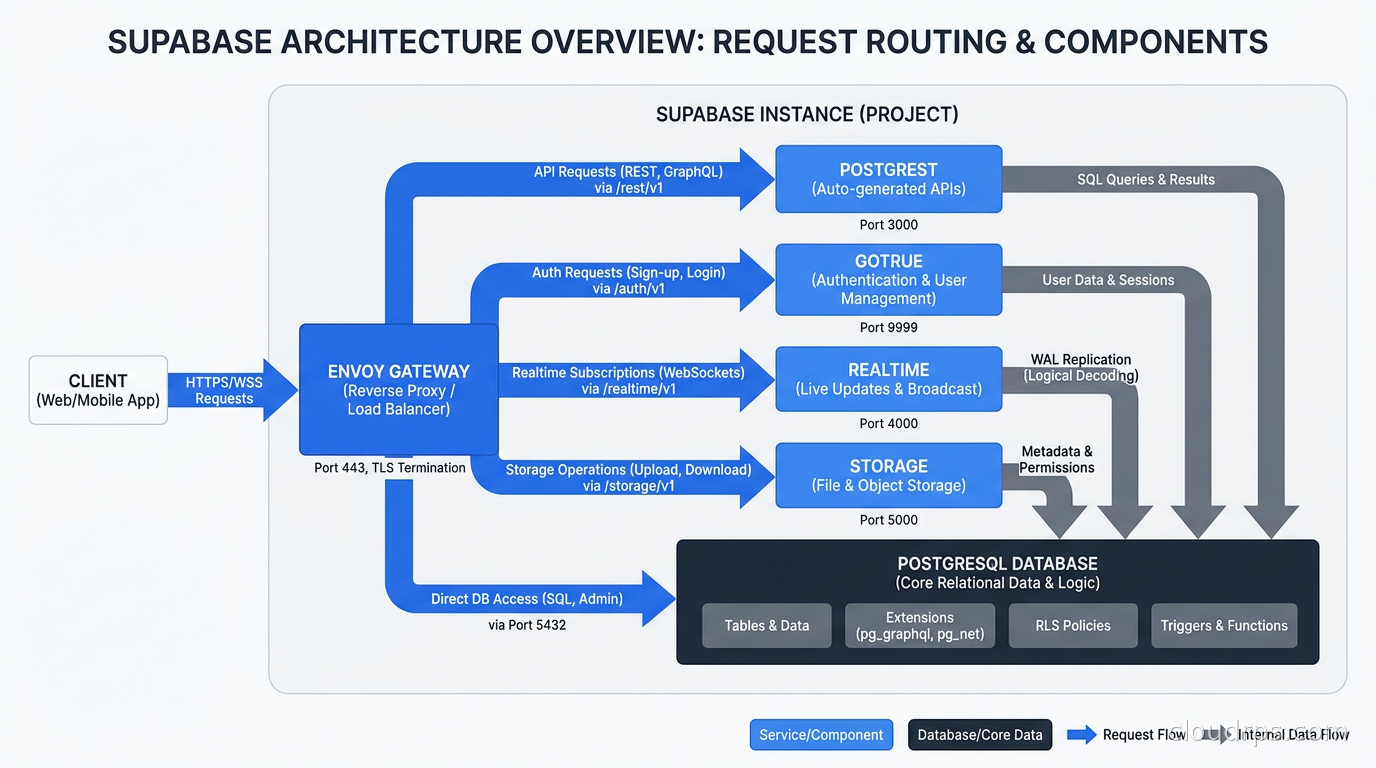The width and height of the screenshot is (1376, 768).
Task: Click 'User Data & Sessions' flow label
Action: tap(1108, 280)
